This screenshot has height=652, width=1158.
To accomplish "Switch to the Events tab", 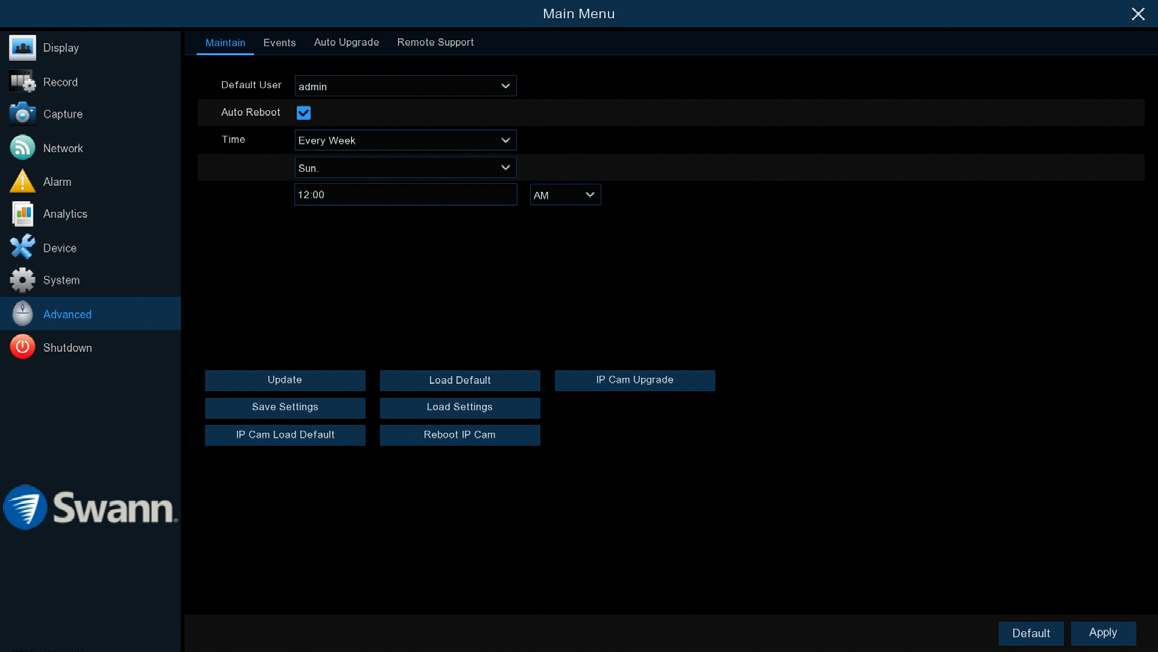I will 279,43.
